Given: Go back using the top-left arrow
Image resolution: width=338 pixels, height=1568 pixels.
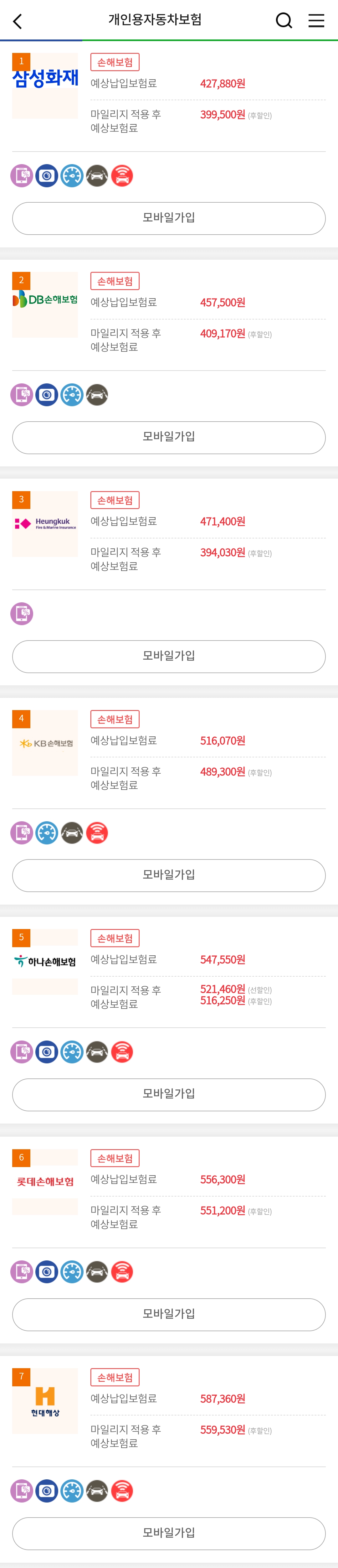Looking at the screenshot, I should (x=18, y=21).
